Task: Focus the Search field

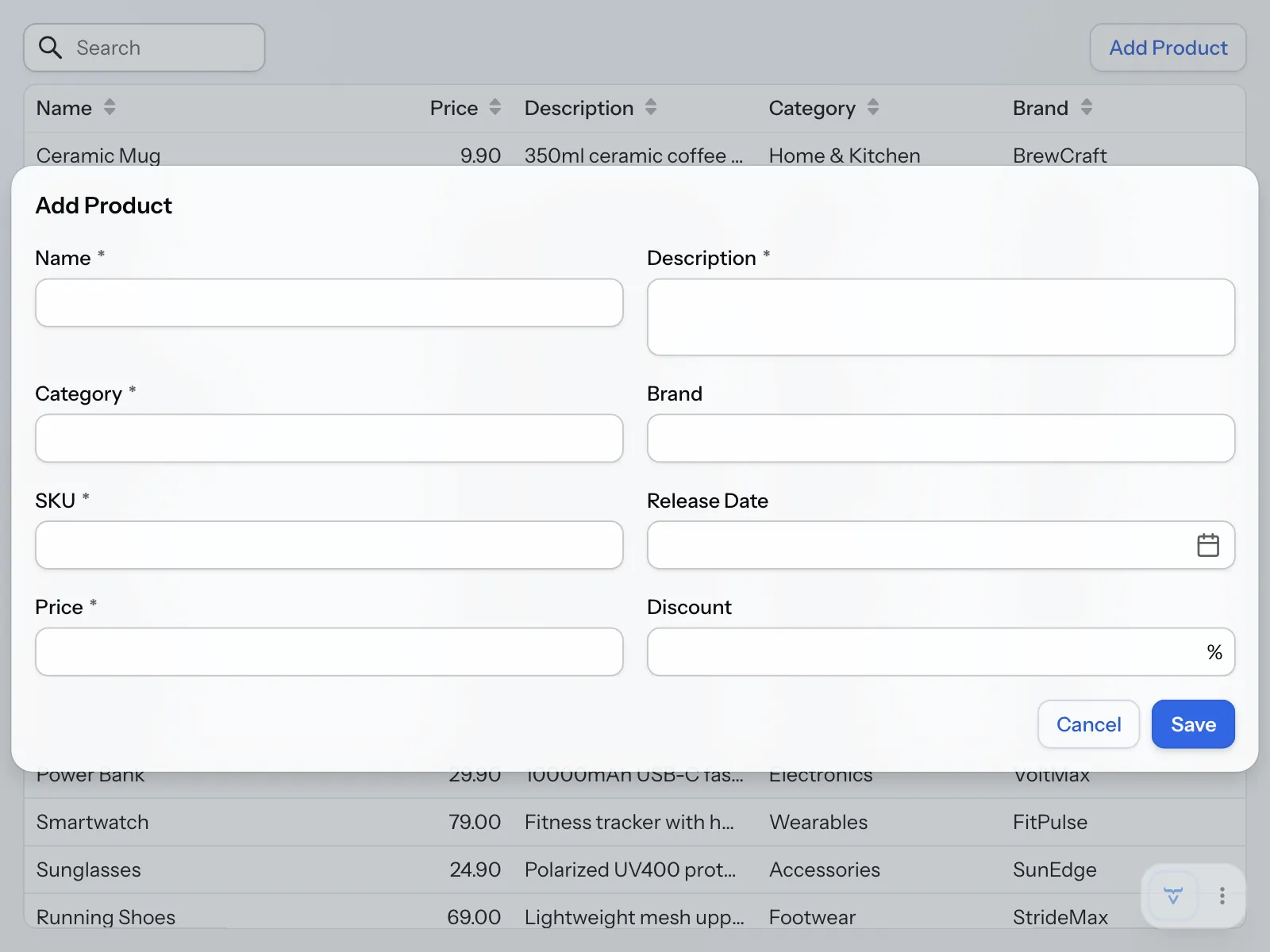Action: [x=144, y=48]
